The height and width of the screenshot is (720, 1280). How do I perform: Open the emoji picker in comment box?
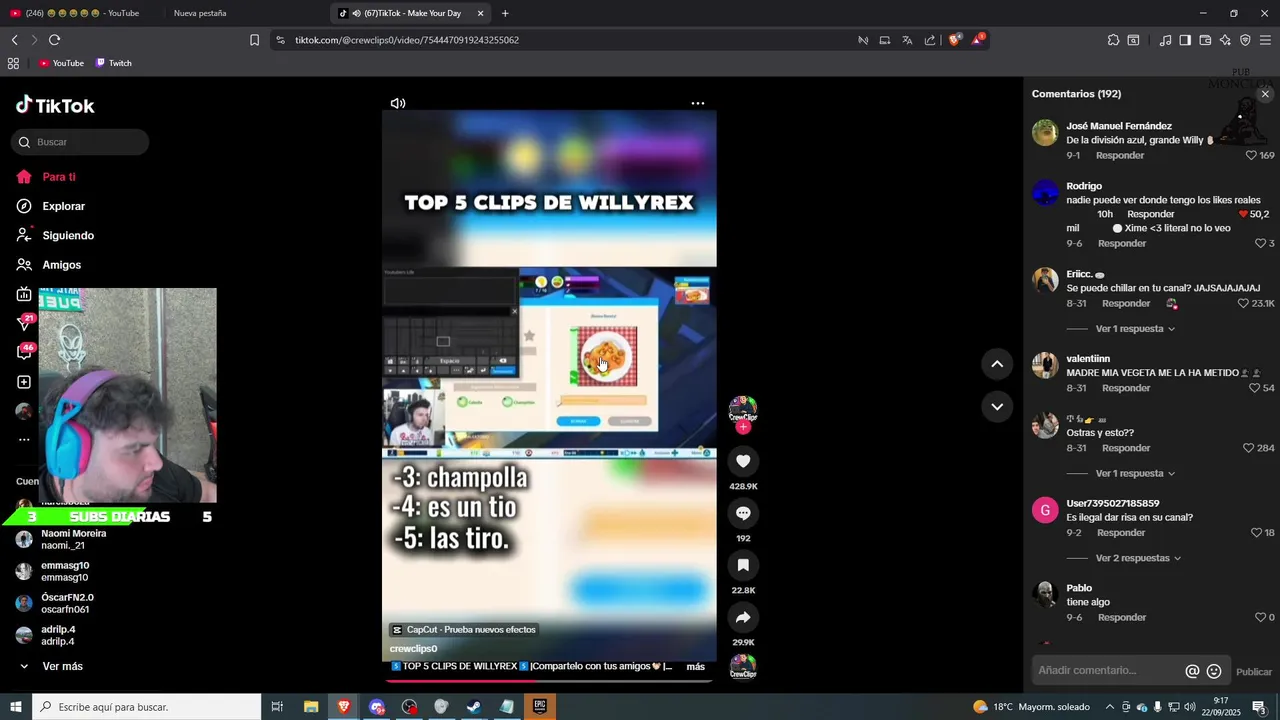click(x=1214, y=671)
